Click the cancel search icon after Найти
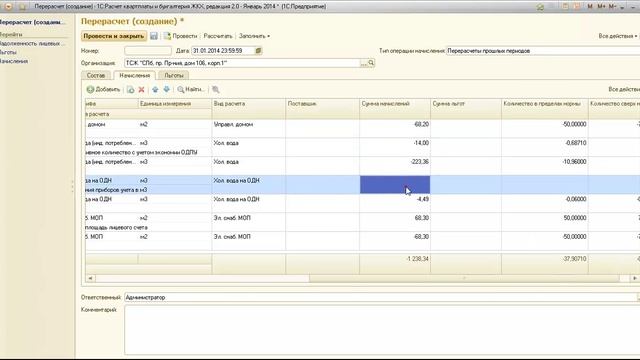The height and width of the screenshot is (360, 640). [216, 89]
